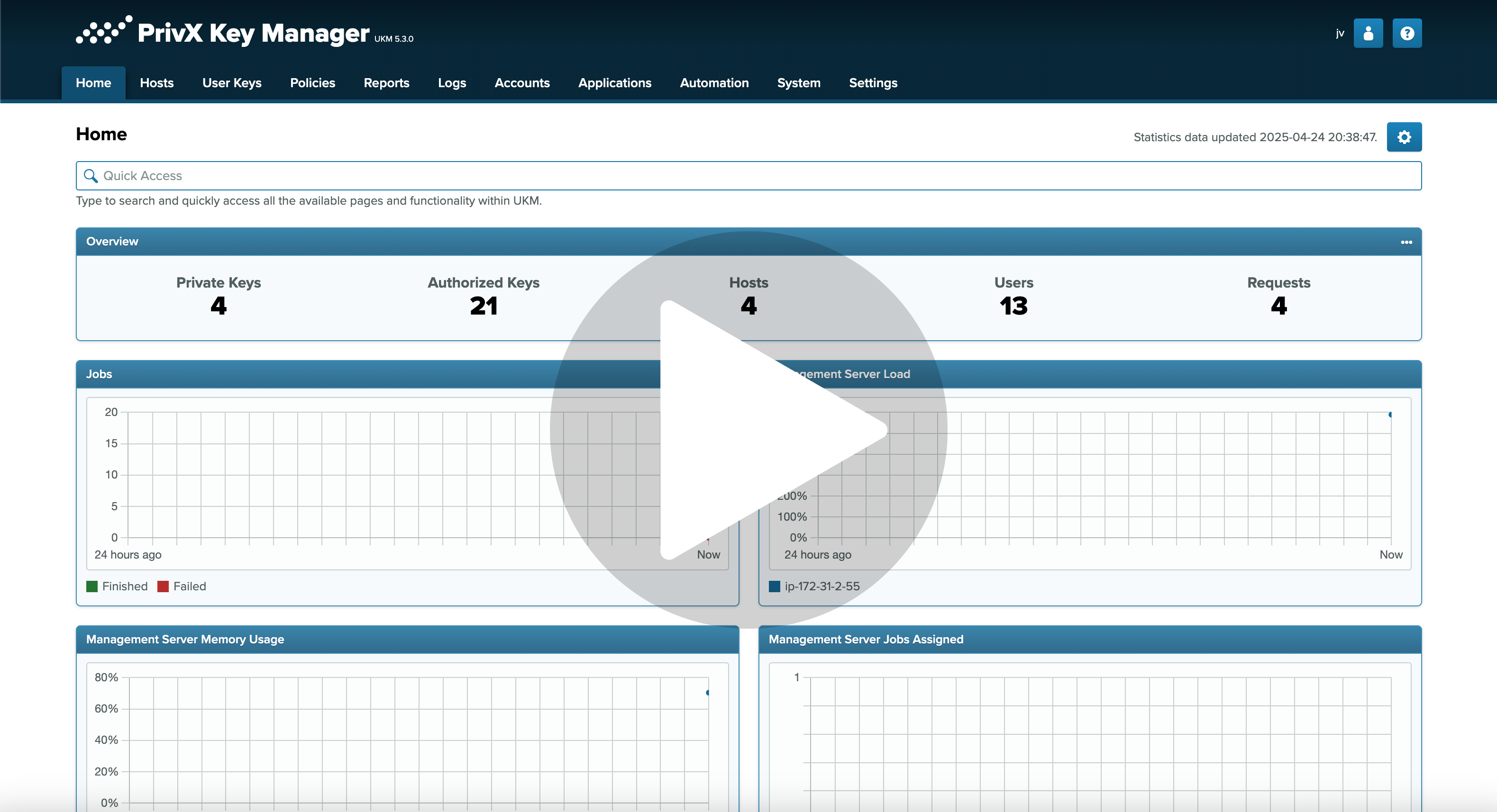The width and height of the screenshot is (1497, 812).
Task: Open the user profile icon
Action: click(x=1369, y=33)
